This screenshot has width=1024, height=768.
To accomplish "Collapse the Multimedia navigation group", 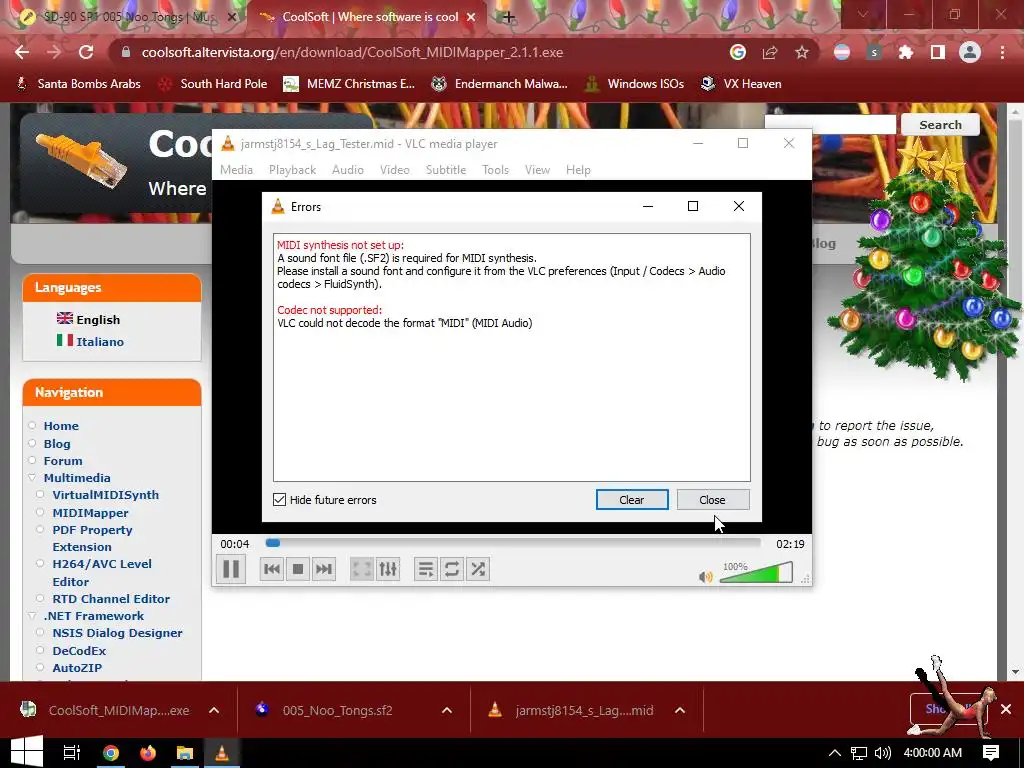I will [x=32, y=477].
